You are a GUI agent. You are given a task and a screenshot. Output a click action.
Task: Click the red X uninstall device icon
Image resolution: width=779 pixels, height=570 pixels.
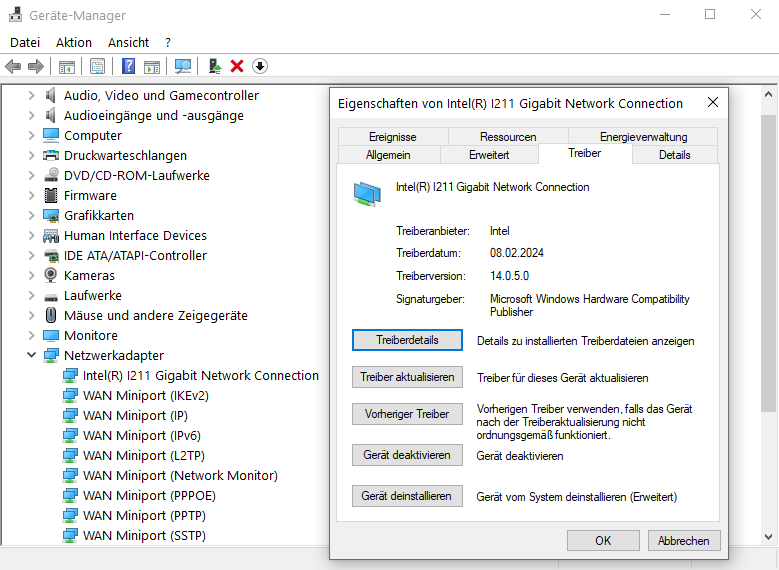click(237, 66)
